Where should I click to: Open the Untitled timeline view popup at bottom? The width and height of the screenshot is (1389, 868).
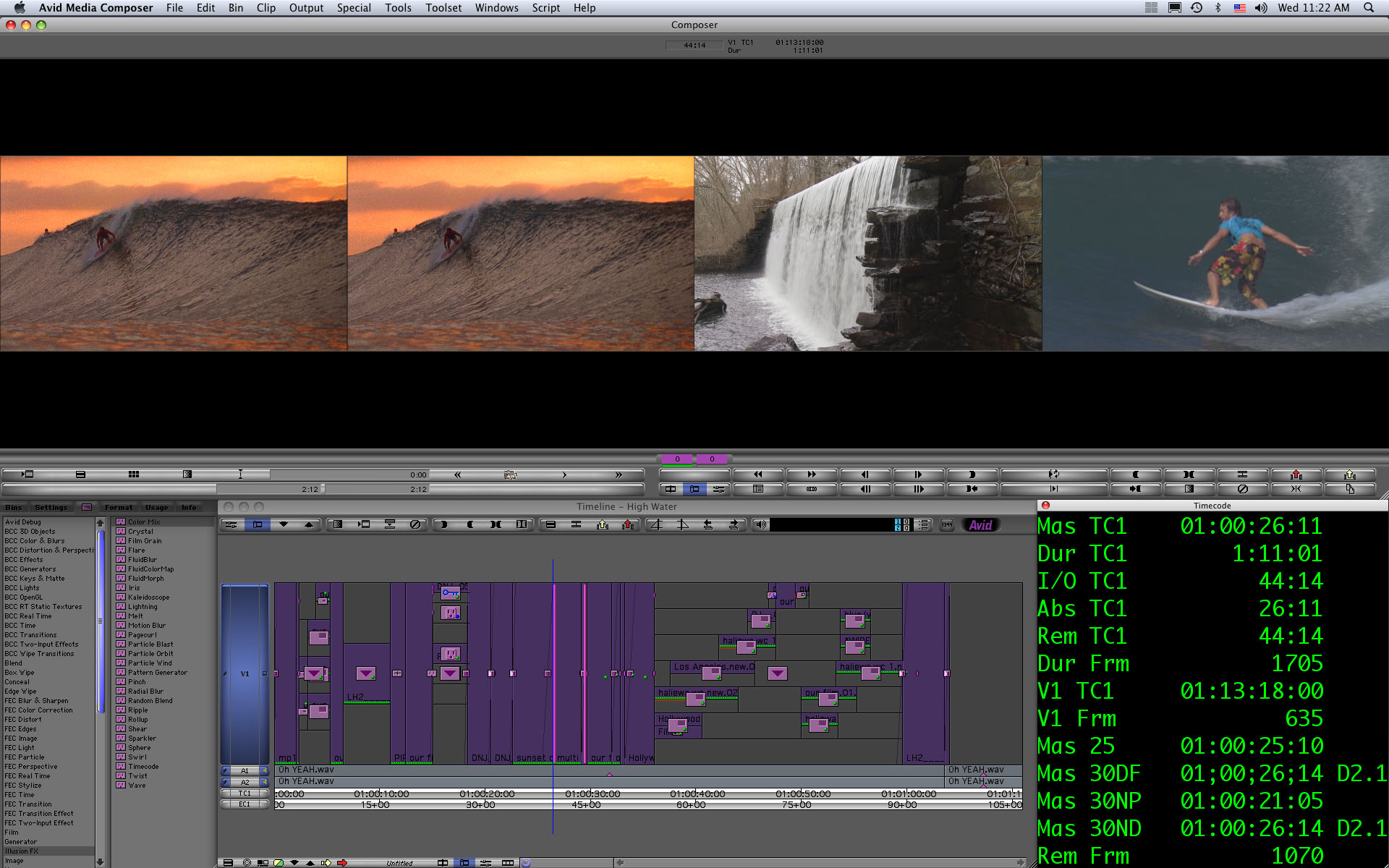(x=399, y=861)
